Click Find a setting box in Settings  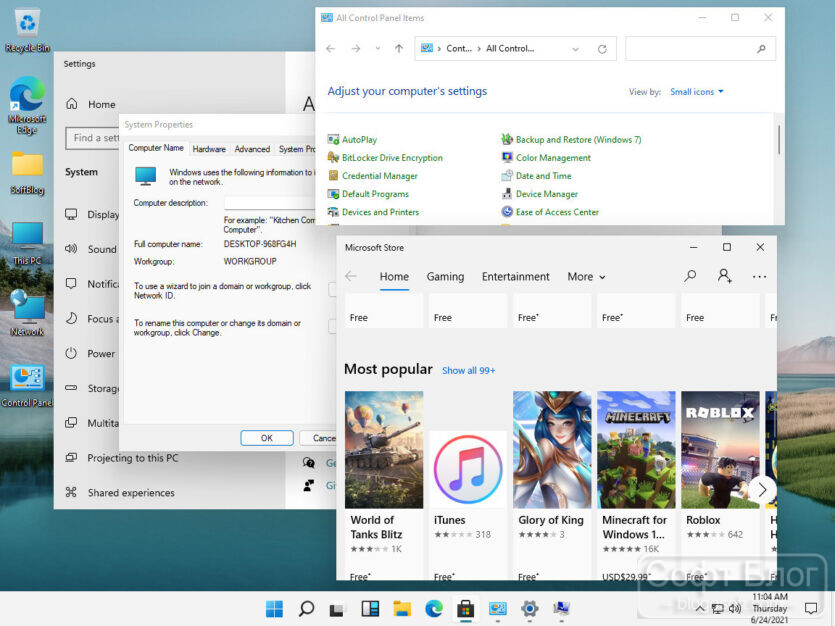(92, 138)
